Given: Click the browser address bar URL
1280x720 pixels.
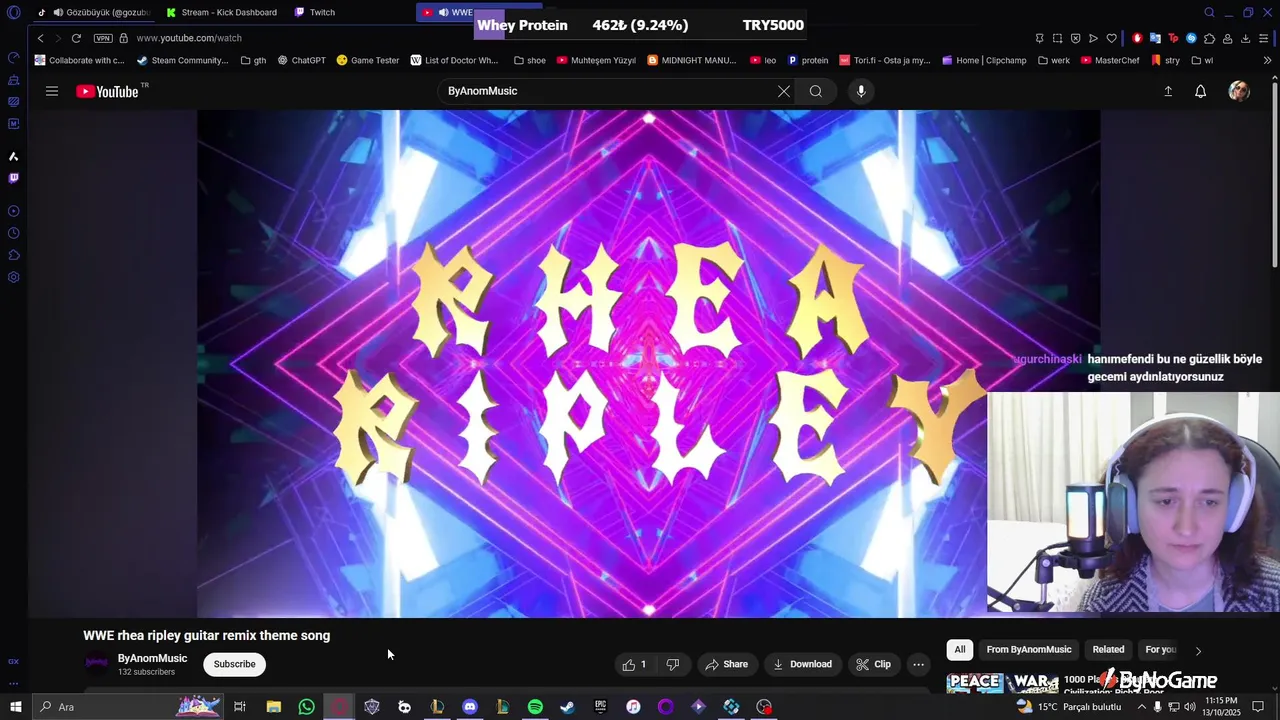Looking at the screenshot, I should (189, 38).
